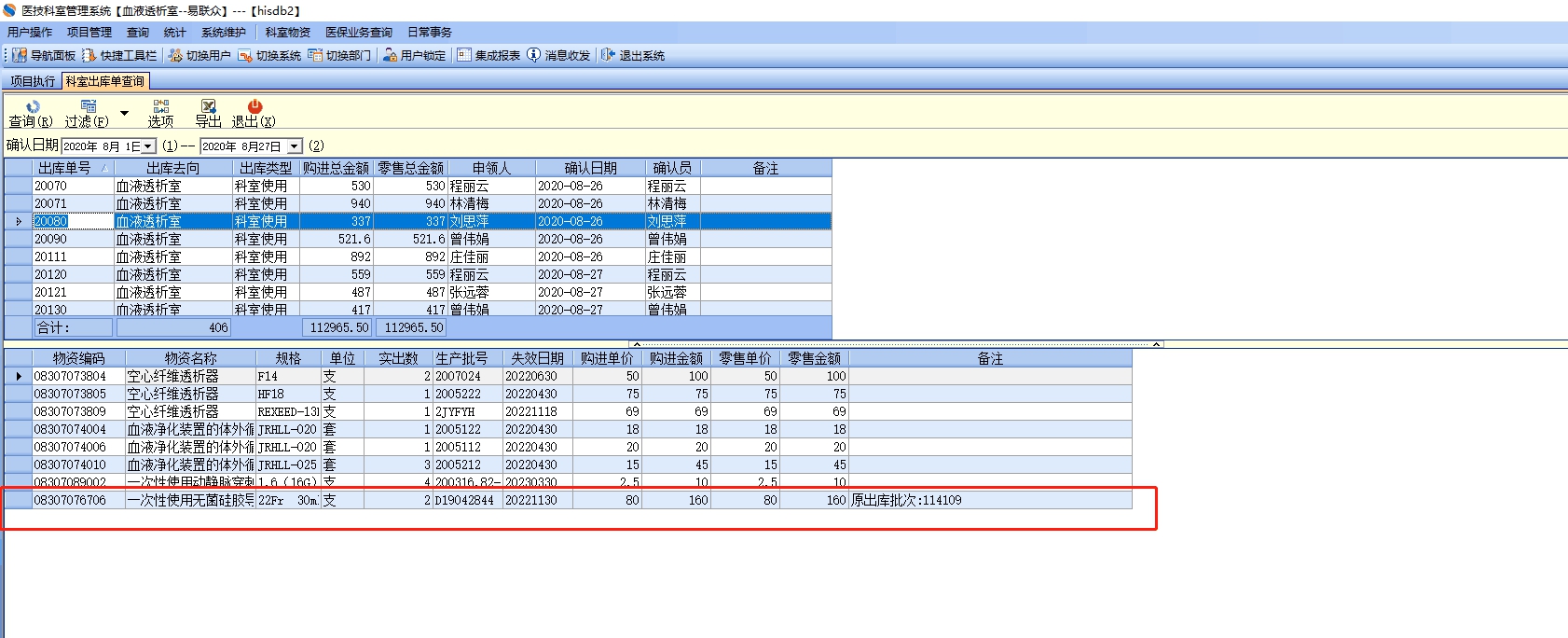This screenshot has width=1568, height=638.
Task: Run the 查询(R) query button
Action: [31, 113]
